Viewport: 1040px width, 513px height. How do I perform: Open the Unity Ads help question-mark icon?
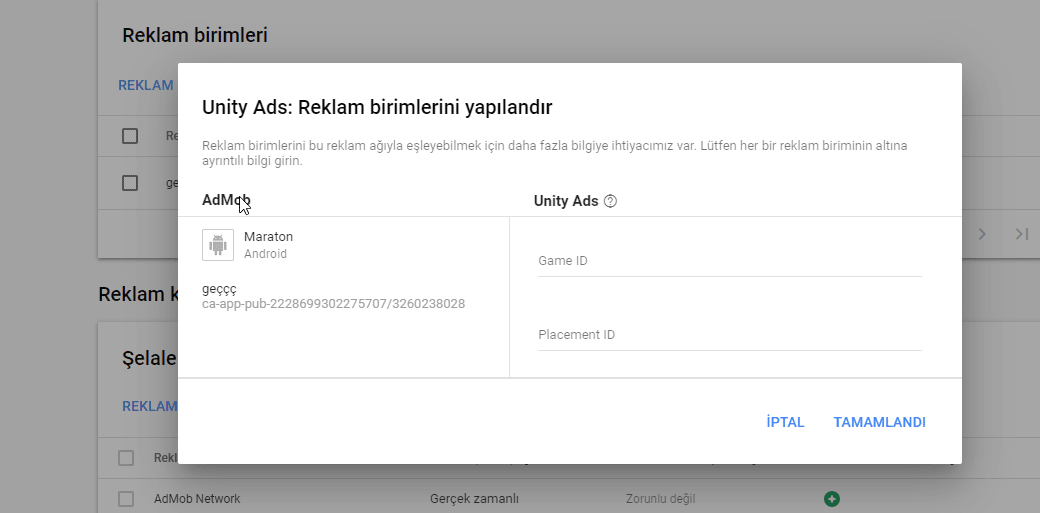tap(611, 201)
